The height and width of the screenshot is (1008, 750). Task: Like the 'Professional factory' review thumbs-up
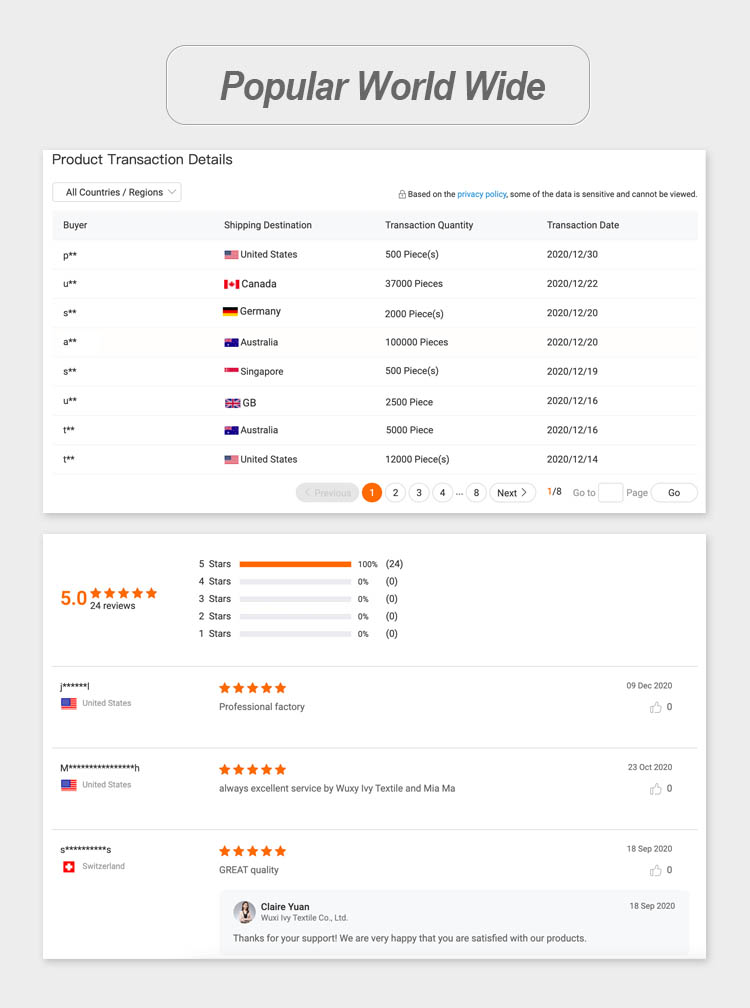(655, 707)
